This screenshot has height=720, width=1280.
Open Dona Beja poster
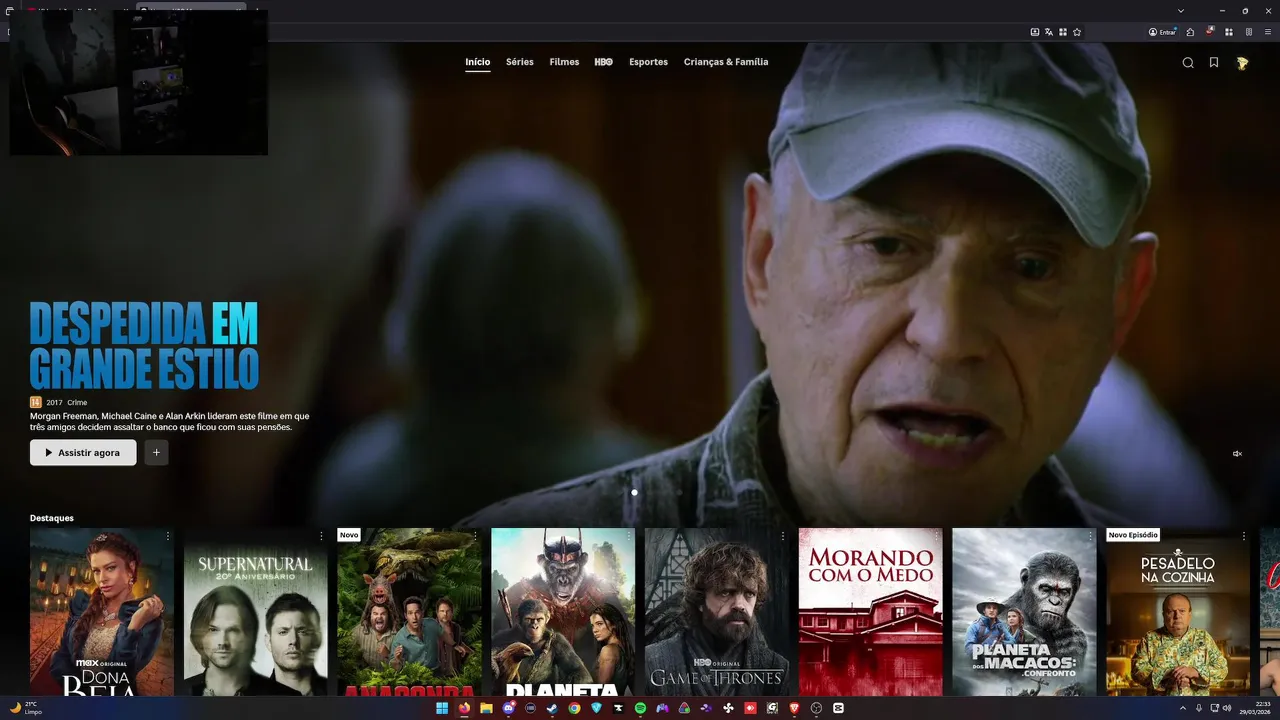click(102, 612)
